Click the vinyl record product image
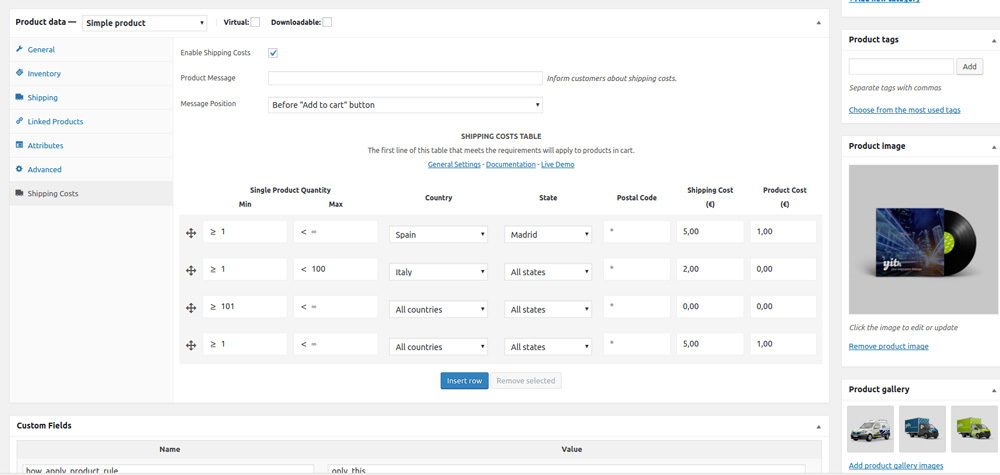 (922, 240)
